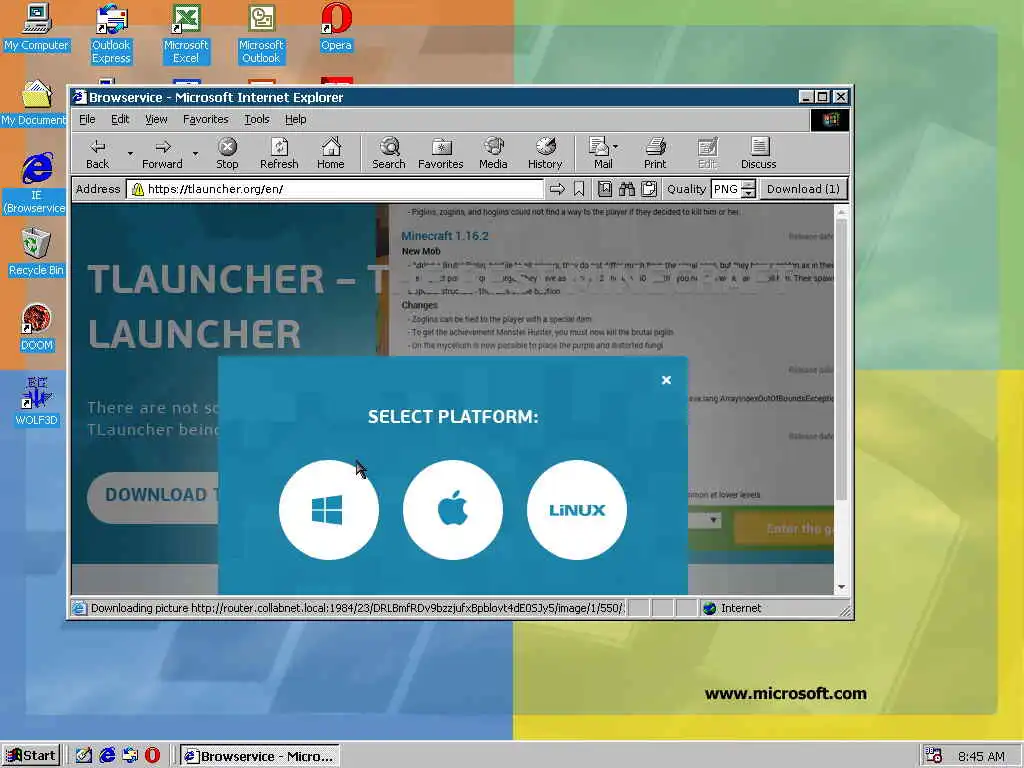The height and width of the screenshot is (768, 1024).
Task: Close the Select Platform popup
Action: coord(666,380)
